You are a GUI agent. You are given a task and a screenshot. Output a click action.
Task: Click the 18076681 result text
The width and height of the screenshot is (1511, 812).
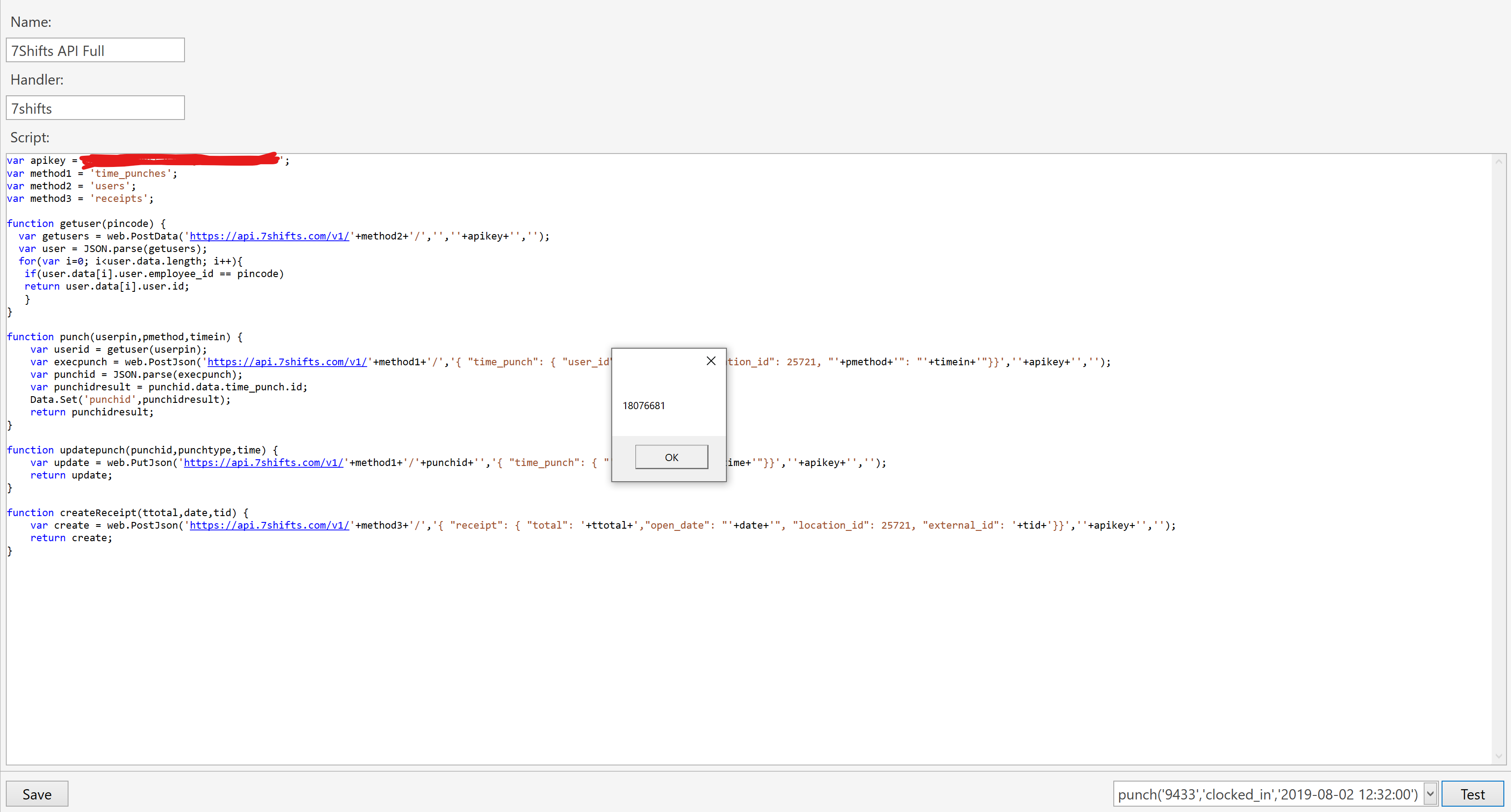(x=644, y=406)
